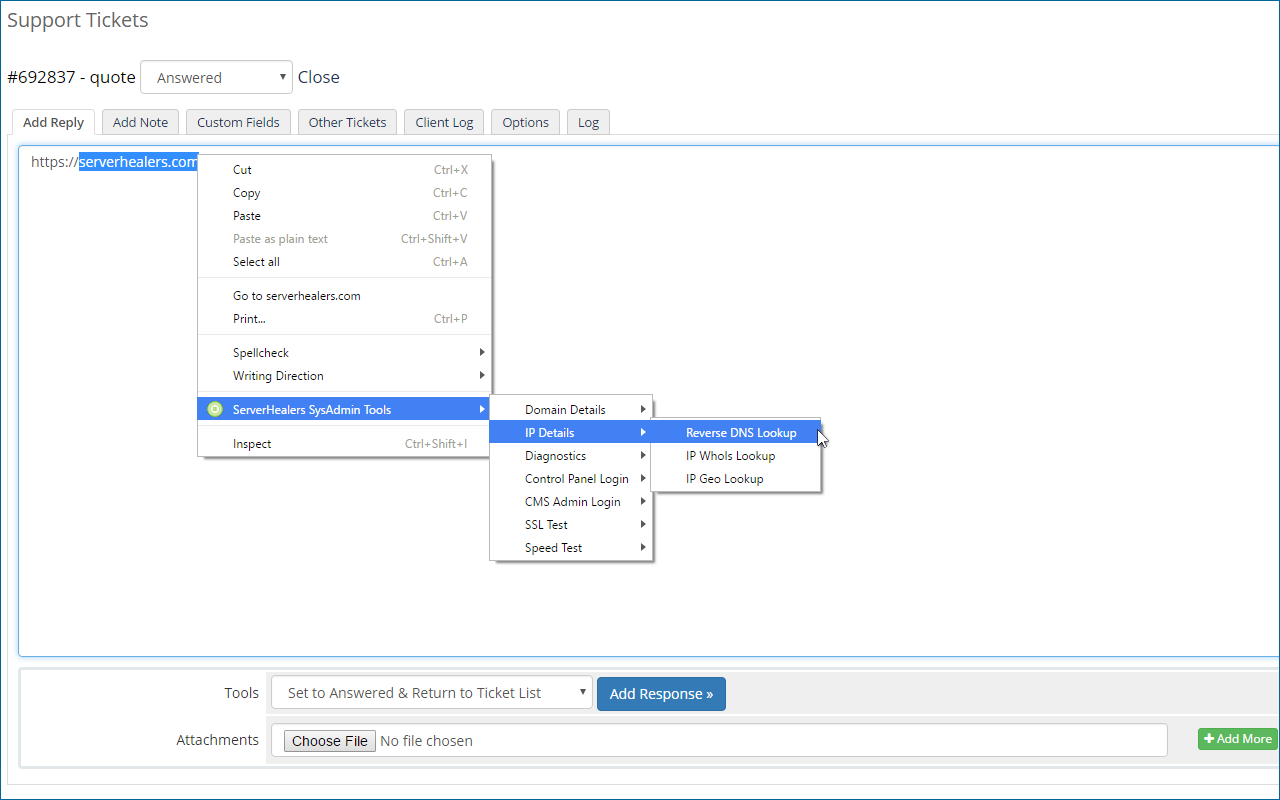Click the ServerHealers green circle icon
The width and height of the screenshot is (1280, 800).
click(x=214, y=409)
